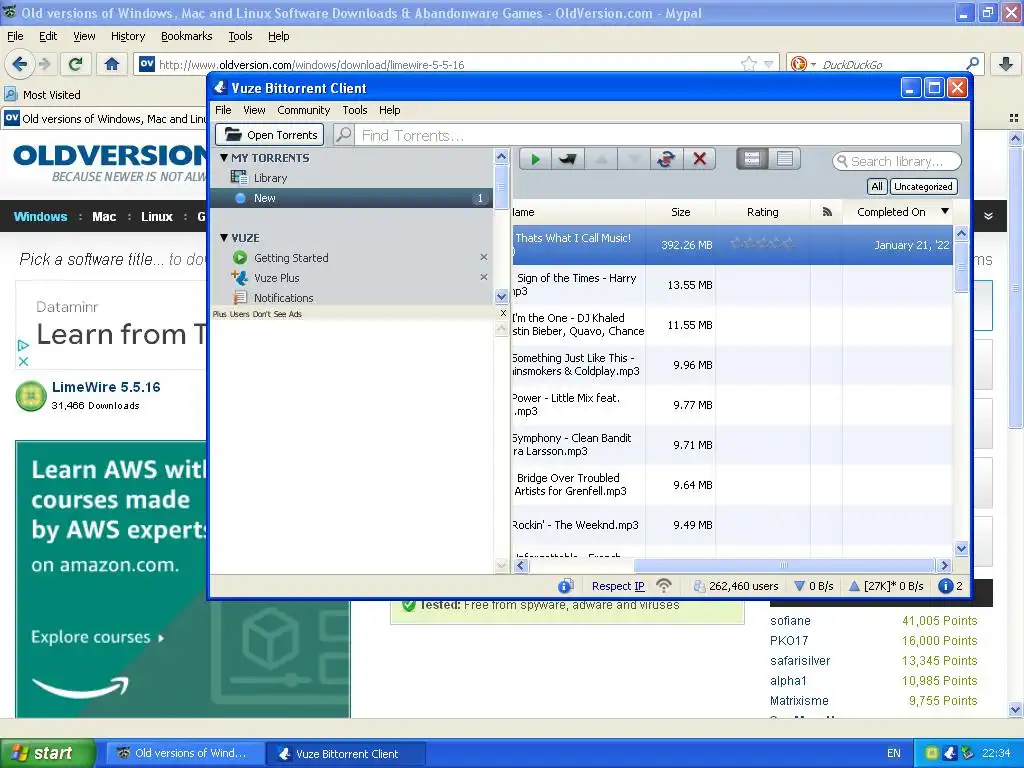
Task: Sort torrents by Rating column
Action: 763,212
